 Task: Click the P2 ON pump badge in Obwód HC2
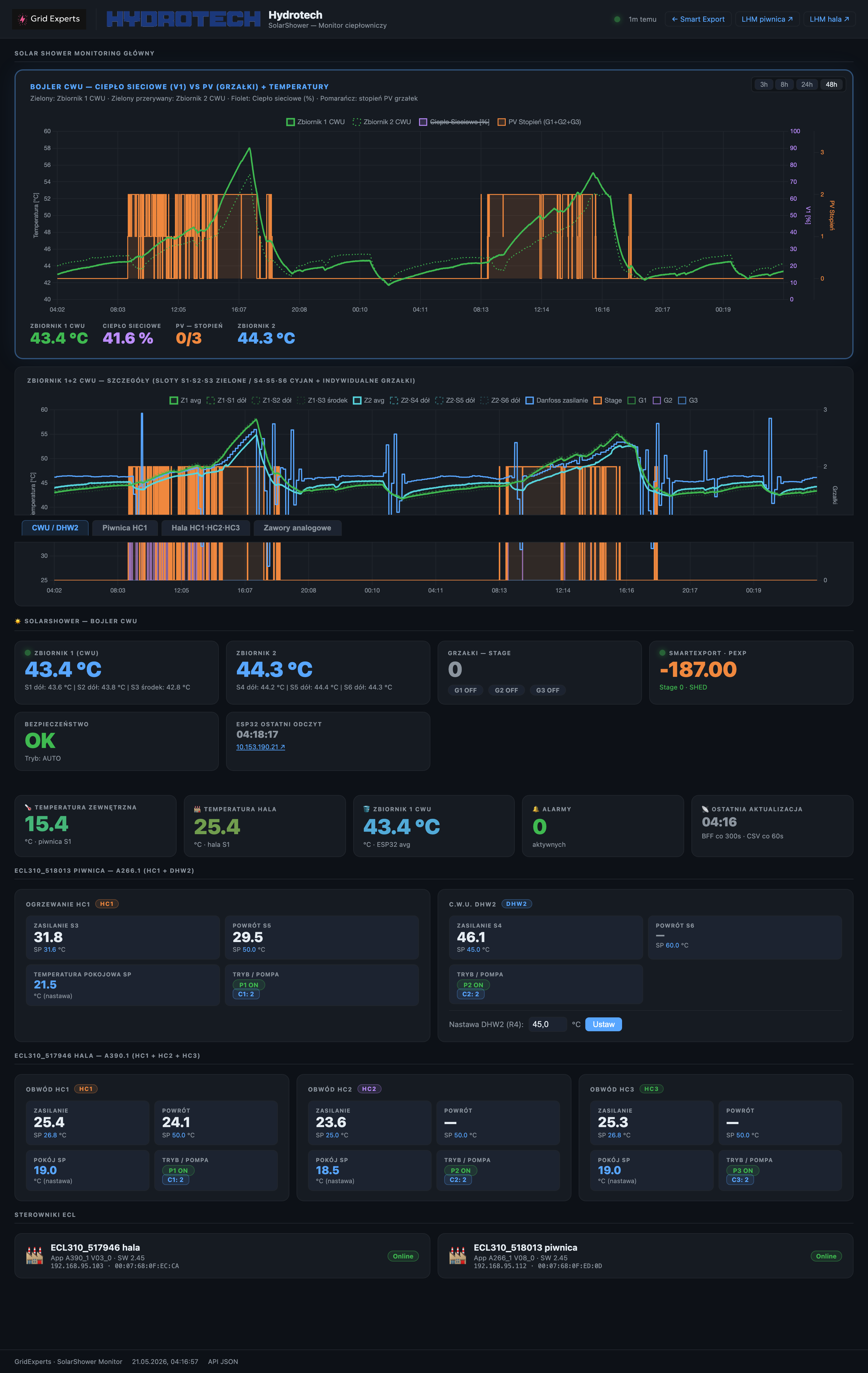coord(461,1170)
